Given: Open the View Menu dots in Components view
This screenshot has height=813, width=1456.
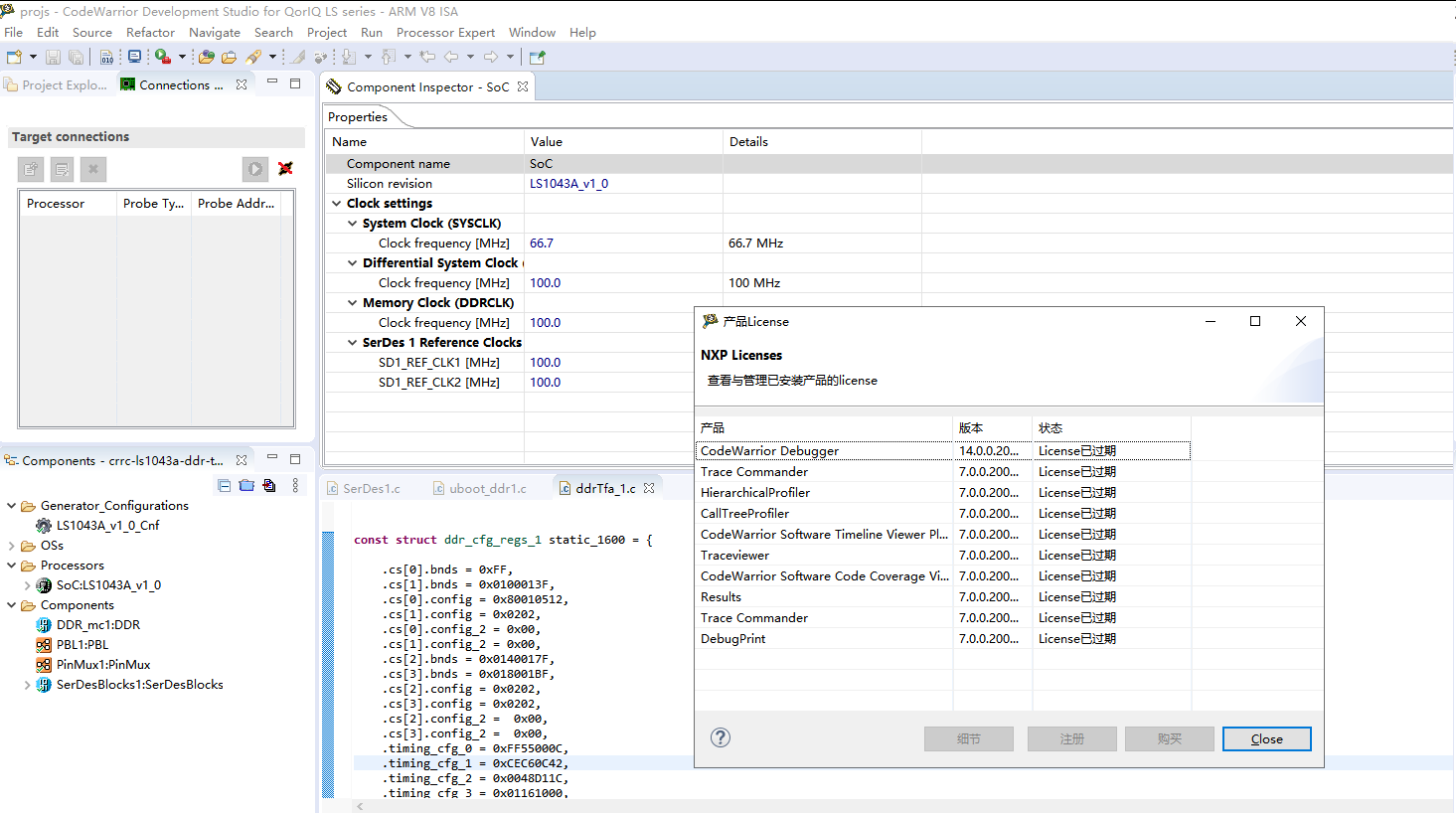Looking at the screenshot, I should pyautogui.click(x=294, y=484).
